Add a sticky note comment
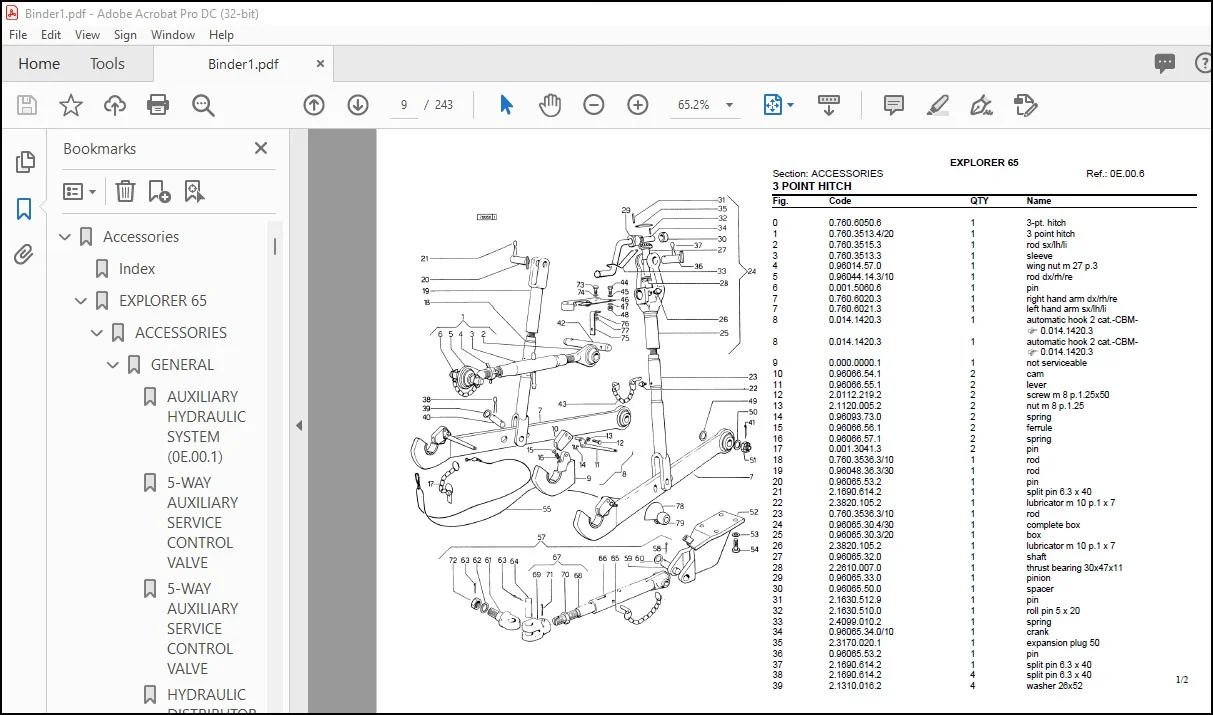 (x=894, y=105)
